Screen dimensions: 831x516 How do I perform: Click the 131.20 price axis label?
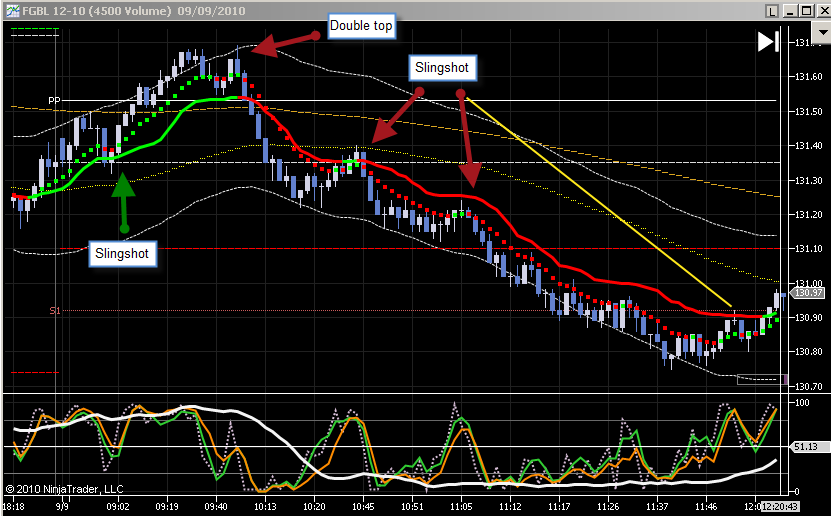pos(809,215)
